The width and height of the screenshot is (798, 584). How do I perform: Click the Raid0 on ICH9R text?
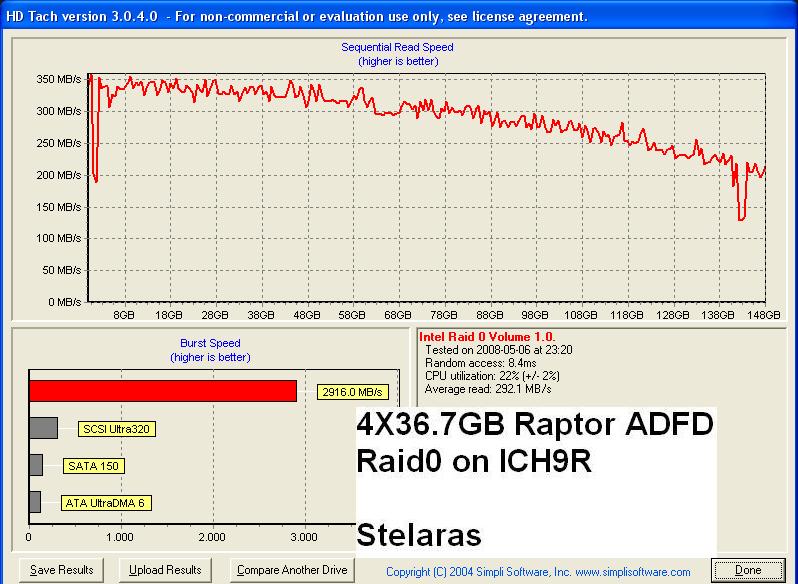pyautogui.click(x=474, y=461)
